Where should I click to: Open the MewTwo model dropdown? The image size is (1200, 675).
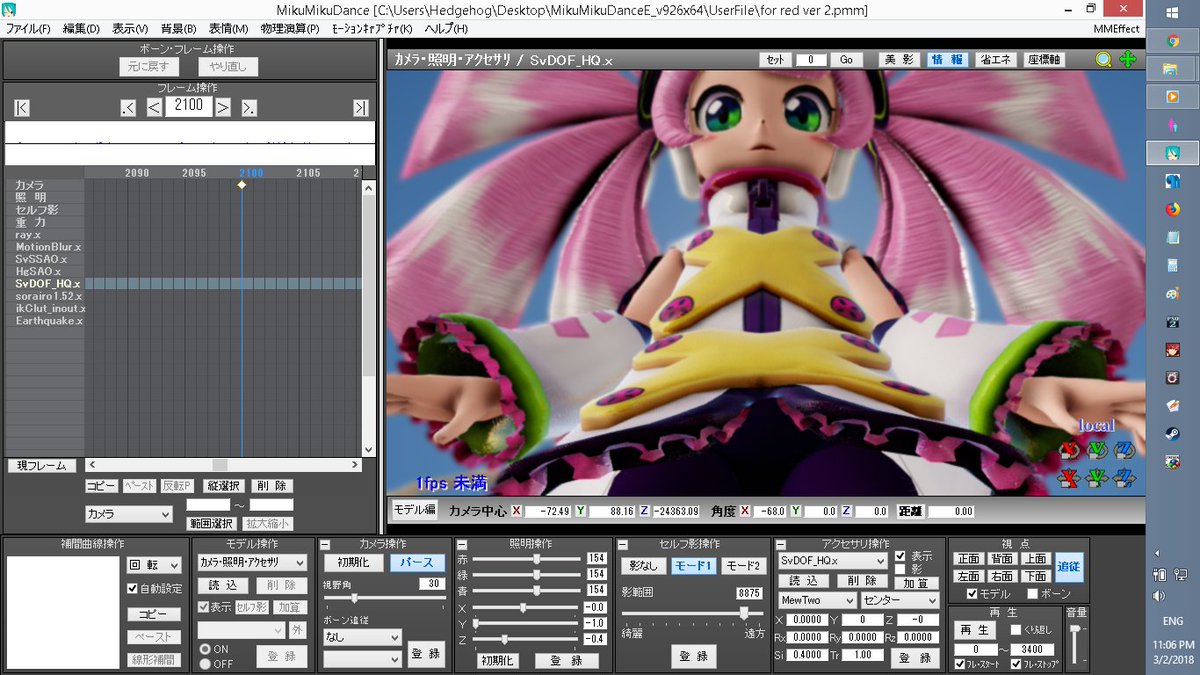[817, 600]
